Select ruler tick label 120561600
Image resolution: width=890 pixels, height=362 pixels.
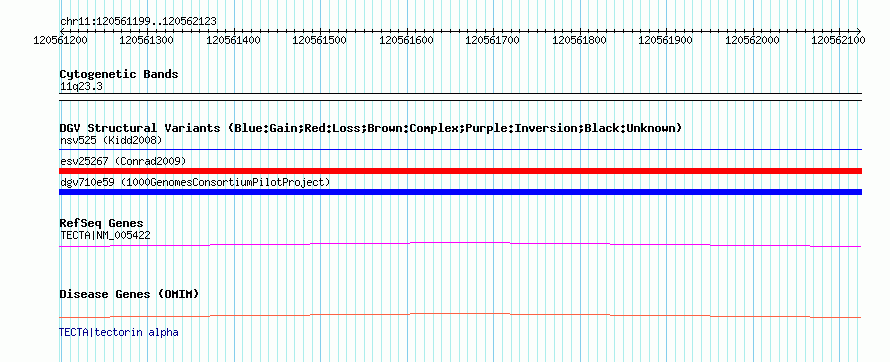(406, 40)
